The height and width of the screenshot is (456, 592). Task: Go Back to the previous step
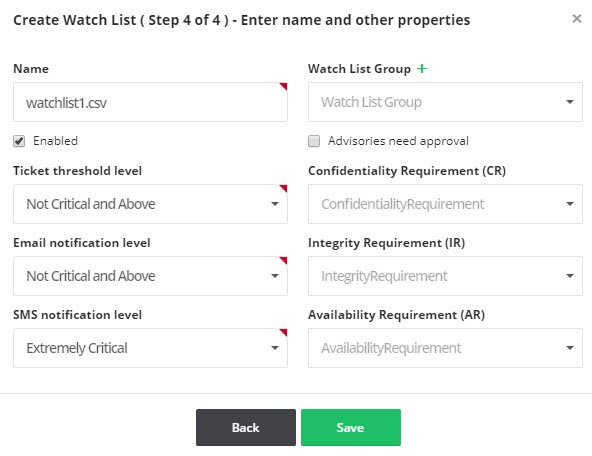246,427
